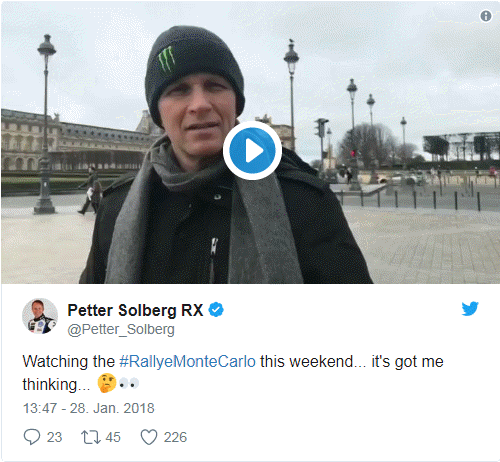
Task: Open the info icon on the video
Action: coord(486,16)
